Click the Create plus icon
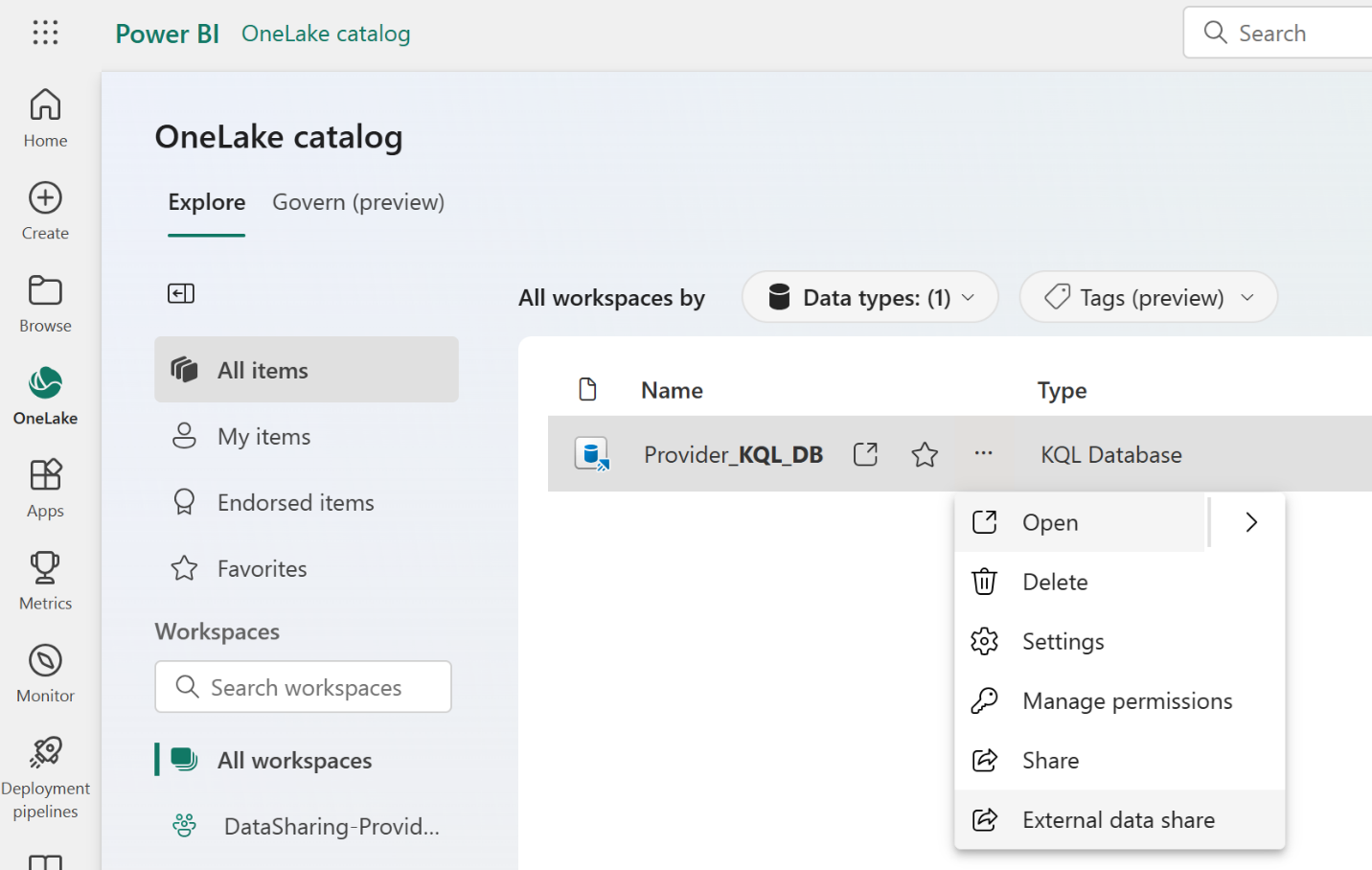Image resolution: width=1372 pixels, height=870 pixels. pos(45,197)
